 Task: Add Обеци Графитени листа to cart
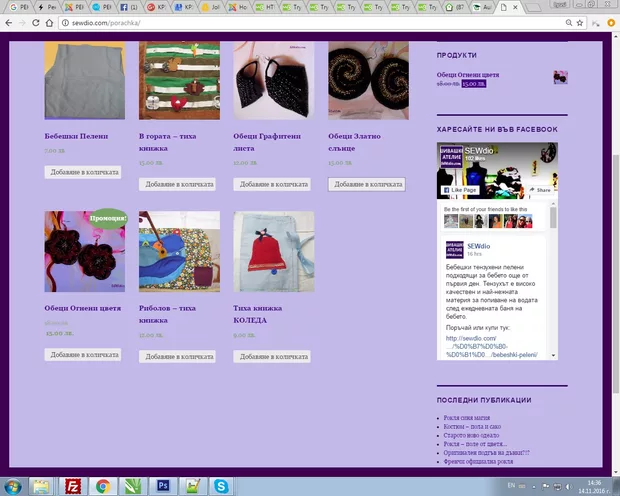(272, 184)
